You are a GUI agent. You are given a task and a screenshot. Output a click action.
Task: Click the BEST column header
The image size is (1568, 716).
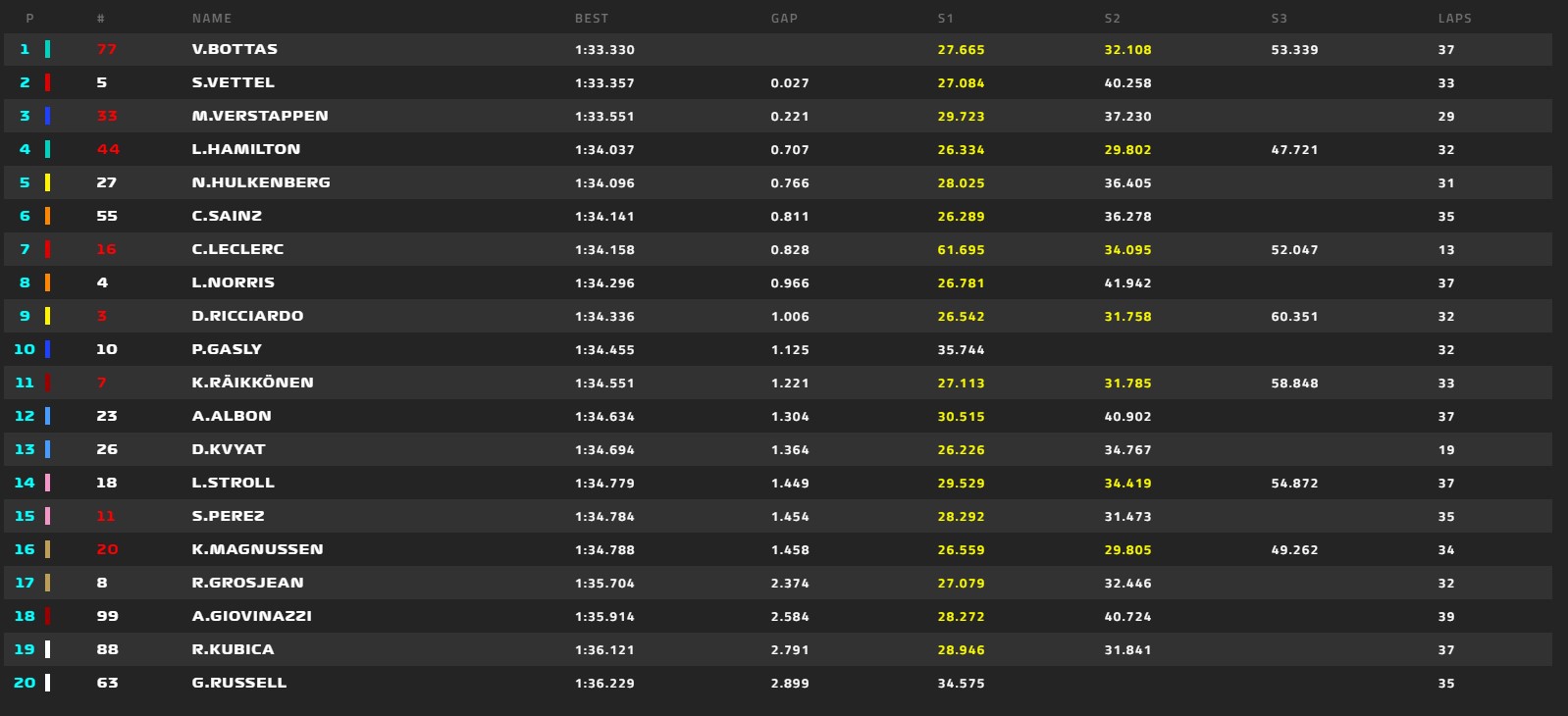(591, 19)
